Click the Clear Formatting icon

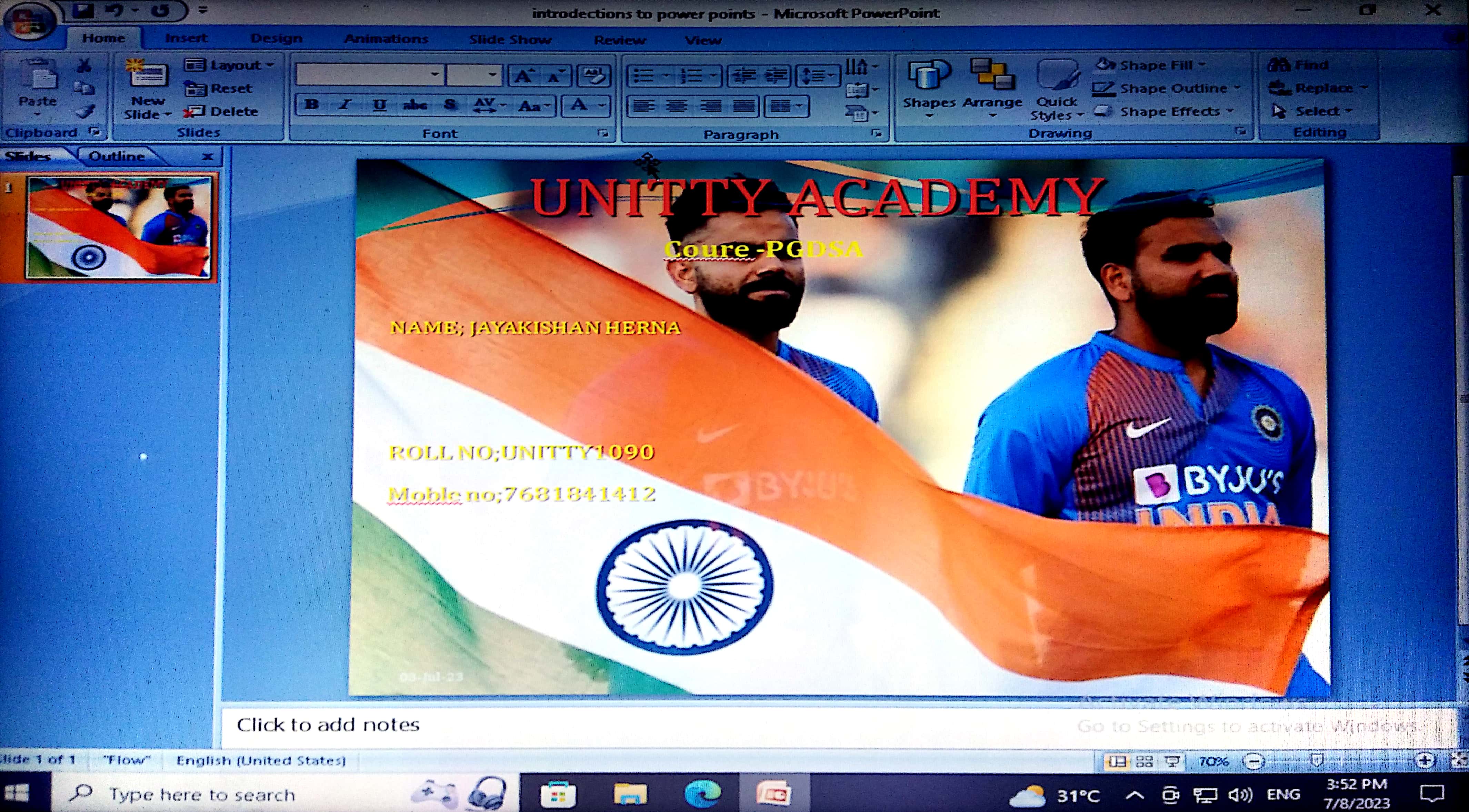(593, 76)
